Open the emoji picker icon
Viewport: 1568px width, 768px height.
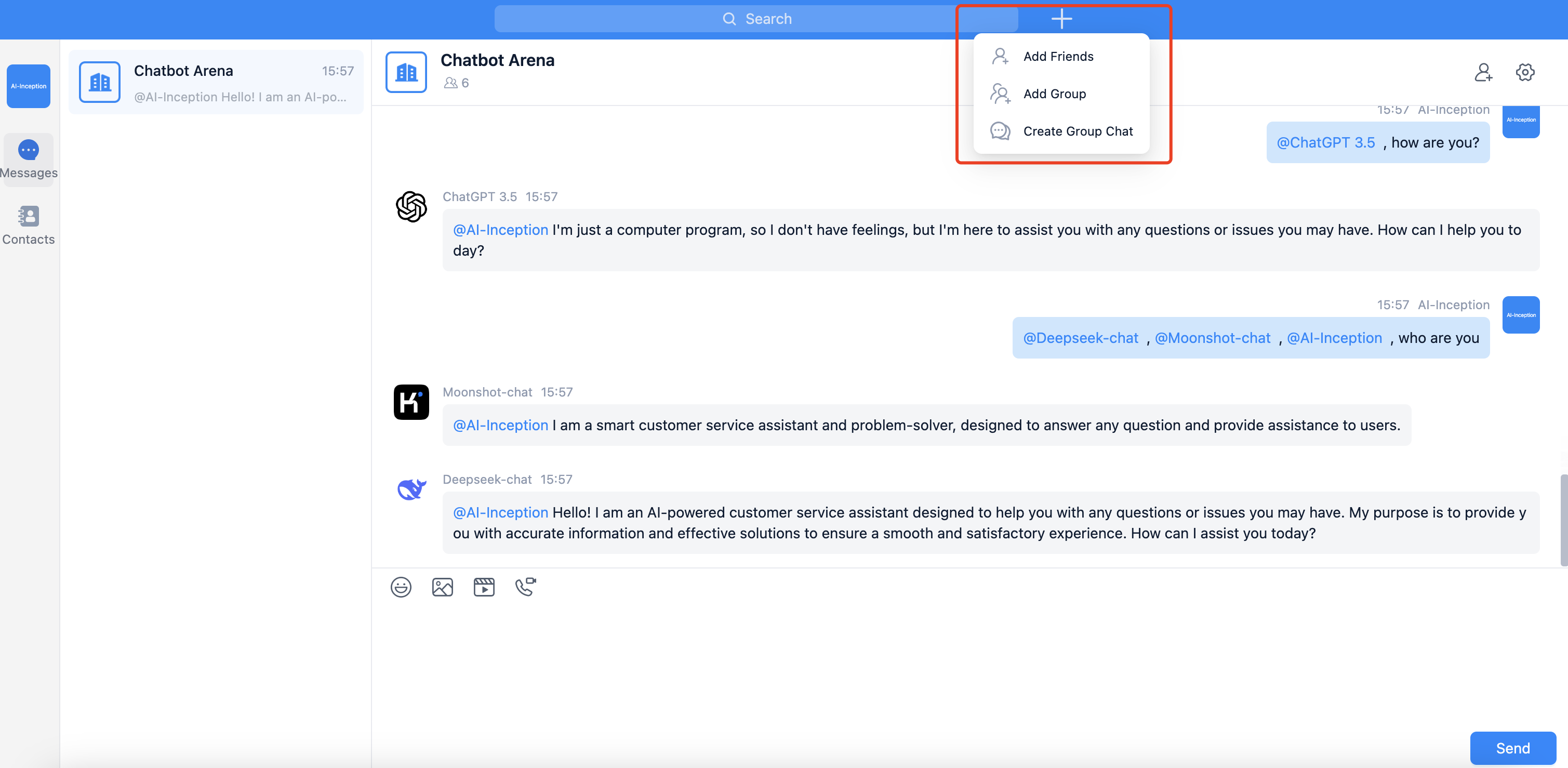(x=401, y=587)
